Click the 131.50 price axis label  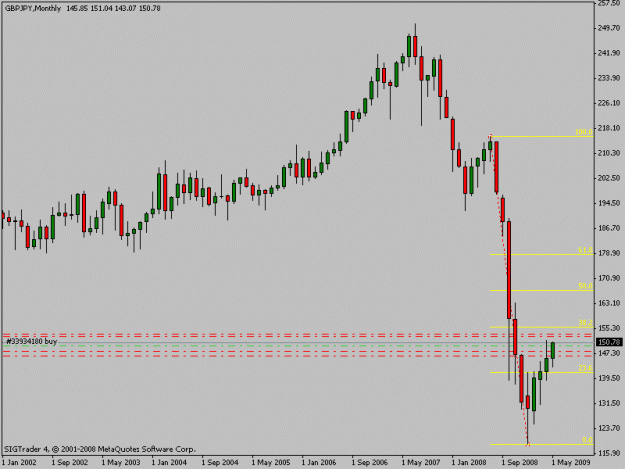[x=609, y=403]
